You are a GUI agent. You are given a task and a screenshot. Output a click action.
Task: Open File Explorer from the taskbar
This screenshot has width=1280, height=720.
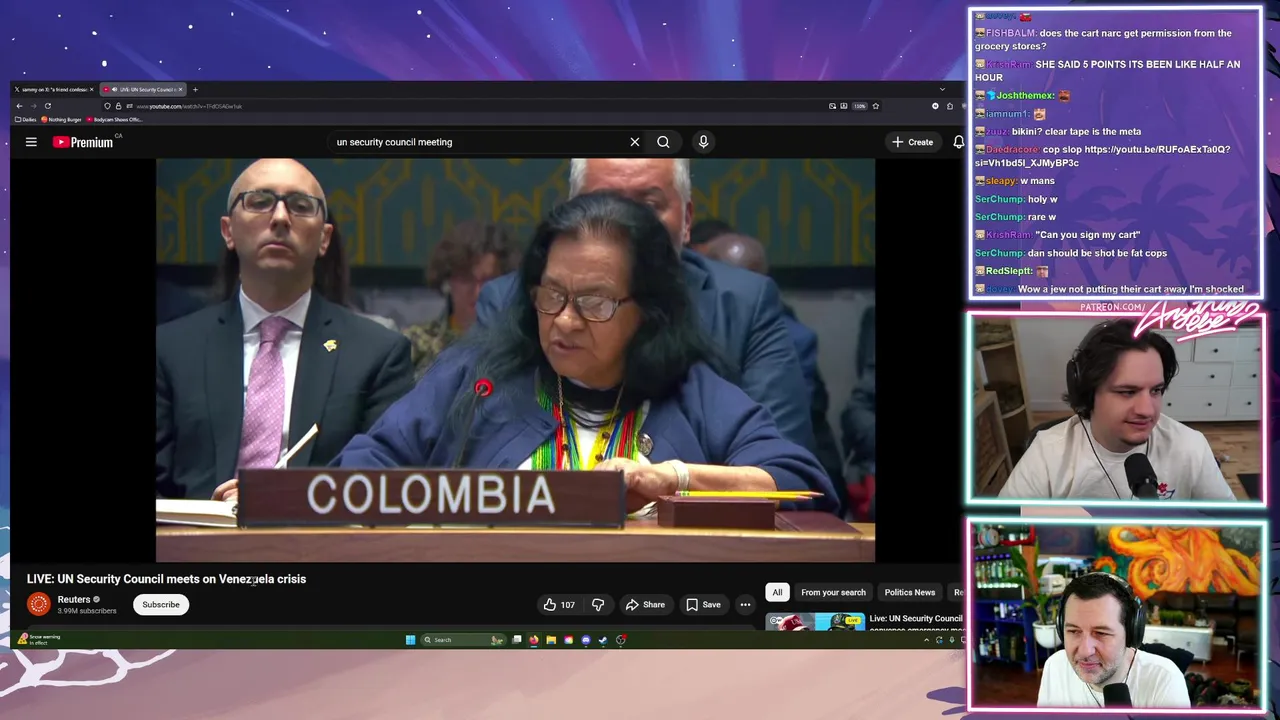(551, 640)
